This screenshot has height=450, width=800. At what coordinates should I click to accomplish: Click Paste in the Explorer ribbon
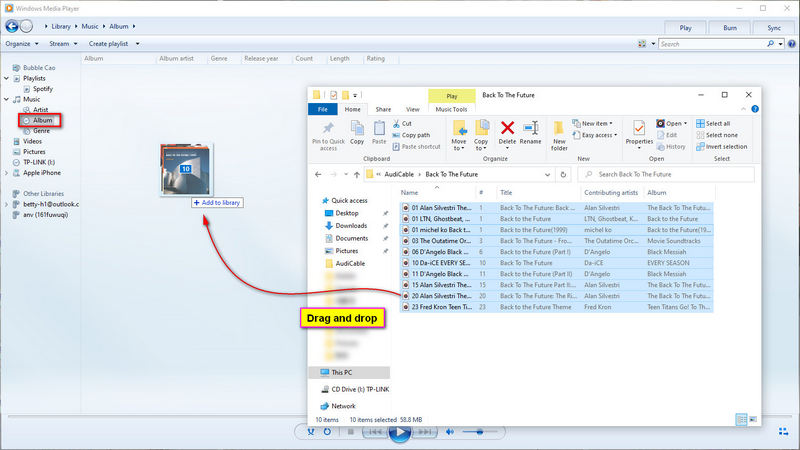[x=379, y=133]
